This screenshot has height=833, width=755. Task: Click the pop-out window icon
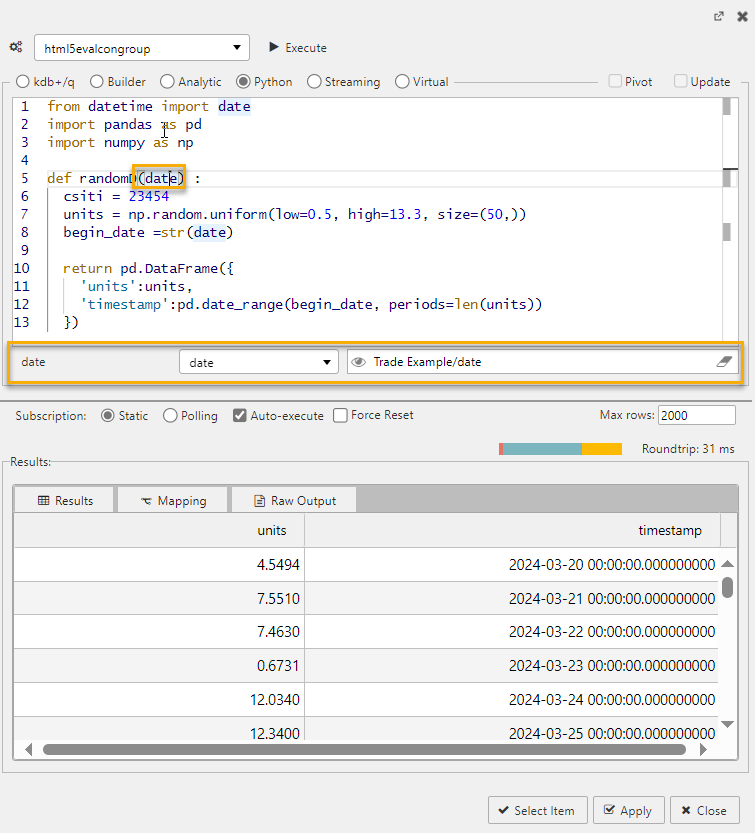click(718, 16)
